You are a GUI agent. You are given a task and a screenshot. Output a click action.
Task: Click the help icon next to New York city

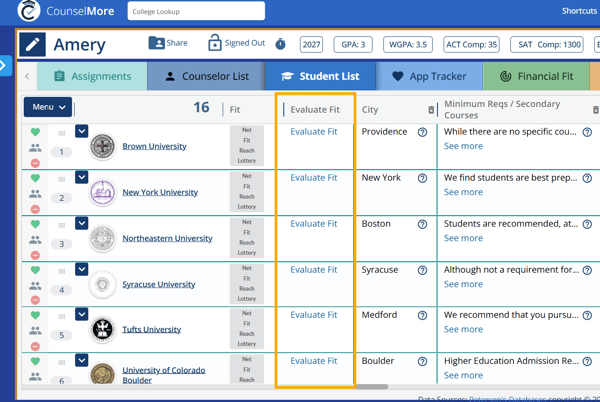(x=422, y=178)
